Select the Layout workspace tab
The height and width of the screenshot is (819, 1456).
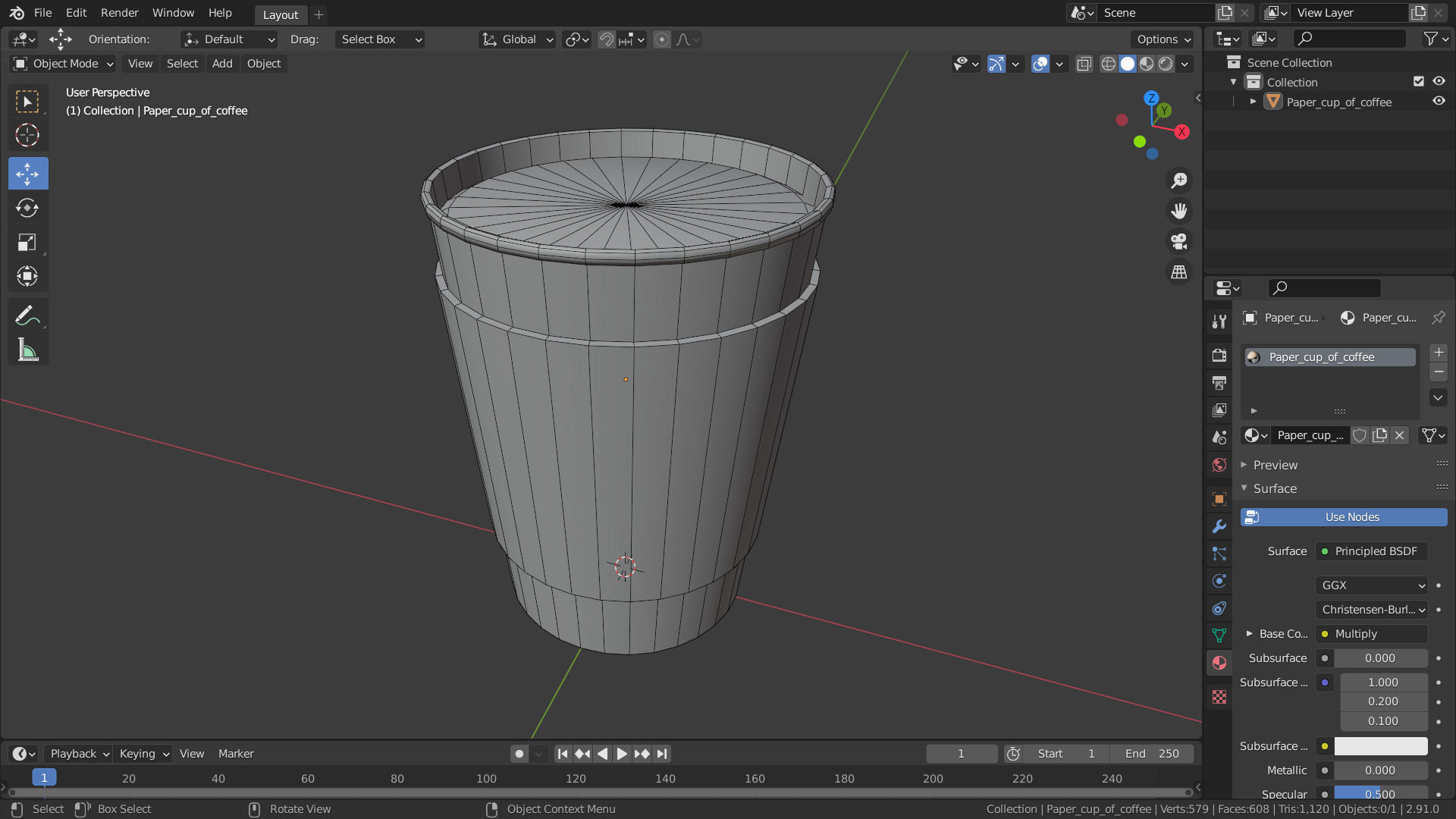pyautogui.click(x=281, y=14)
